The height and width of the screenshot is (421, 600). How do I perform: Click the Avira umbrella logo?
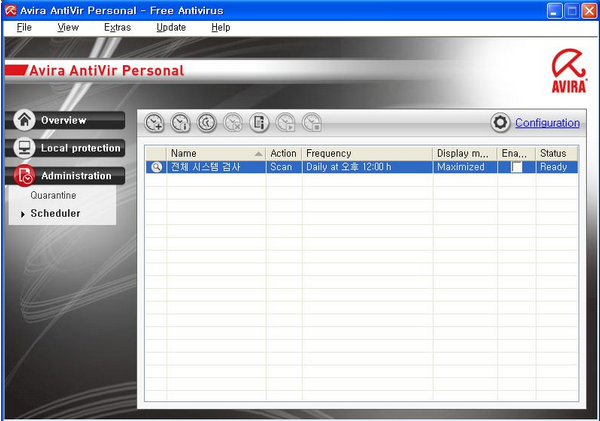click(x=569, y=70)
